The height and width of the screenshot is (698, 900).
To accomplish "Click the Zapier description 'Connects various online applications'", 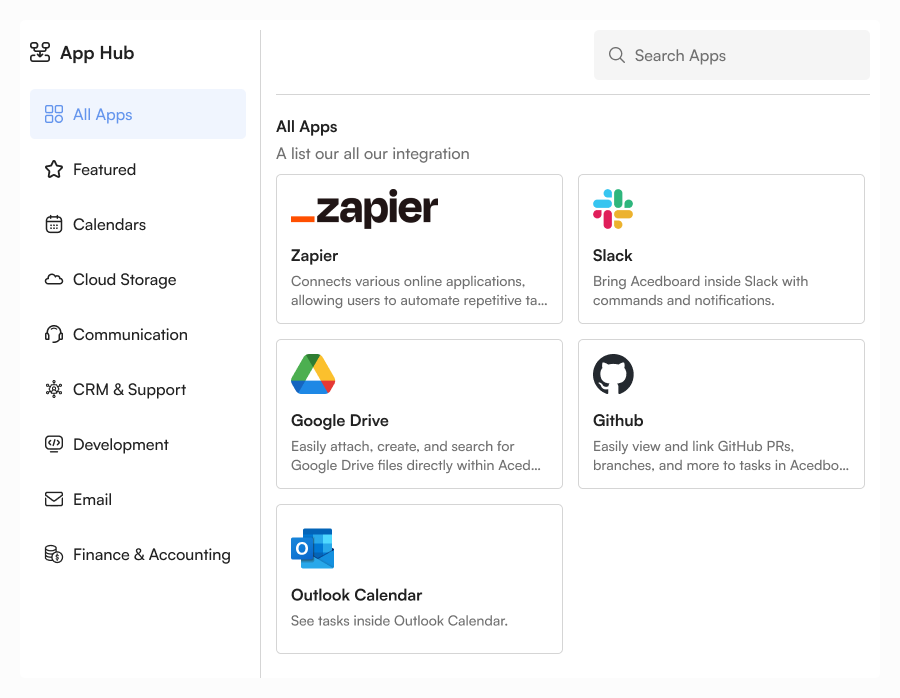I will (x=419, y=291).
